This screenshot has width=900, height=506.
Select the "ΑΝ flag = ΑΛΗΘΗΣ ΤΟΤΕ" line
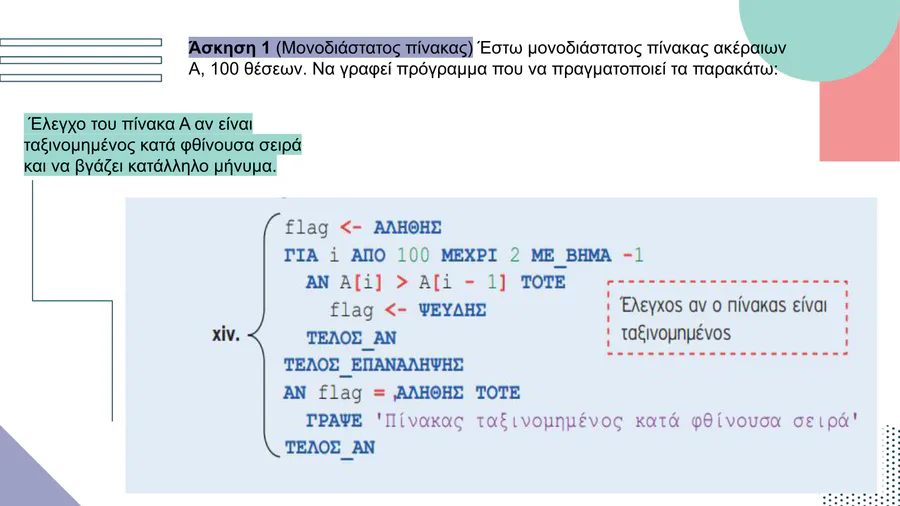402,392
